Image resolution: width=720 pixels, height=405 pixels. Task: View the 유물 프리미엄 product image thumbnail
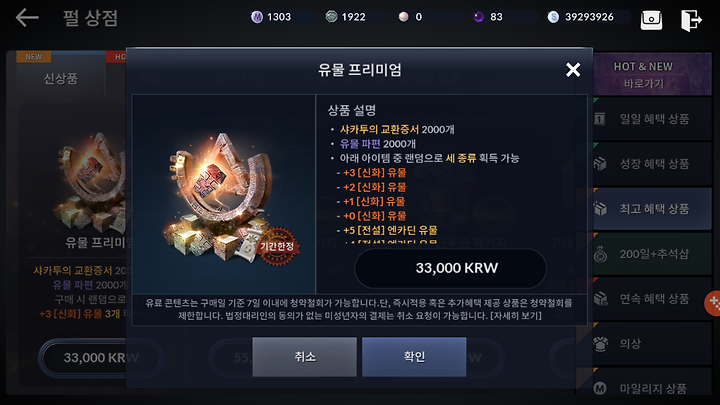224,194
